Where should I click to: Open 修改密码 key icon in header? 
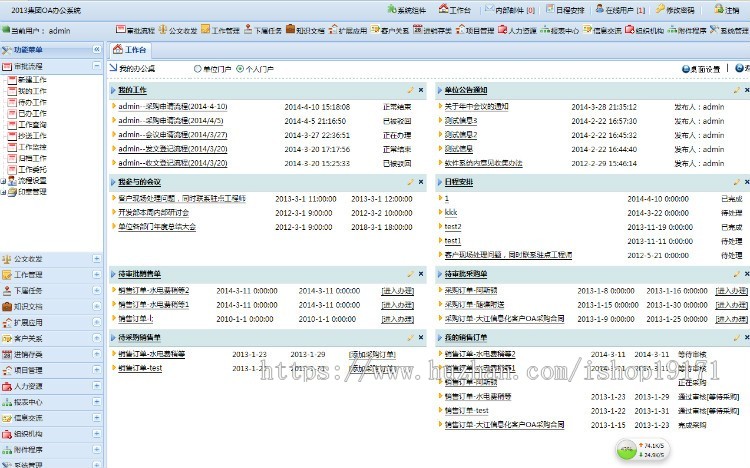point(675,10)
